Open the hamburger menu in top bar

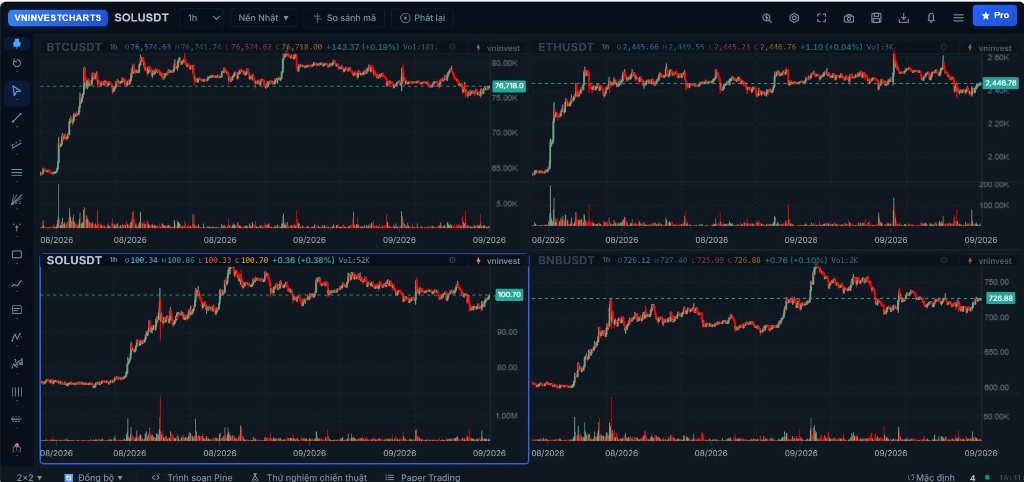click(958, 18)
